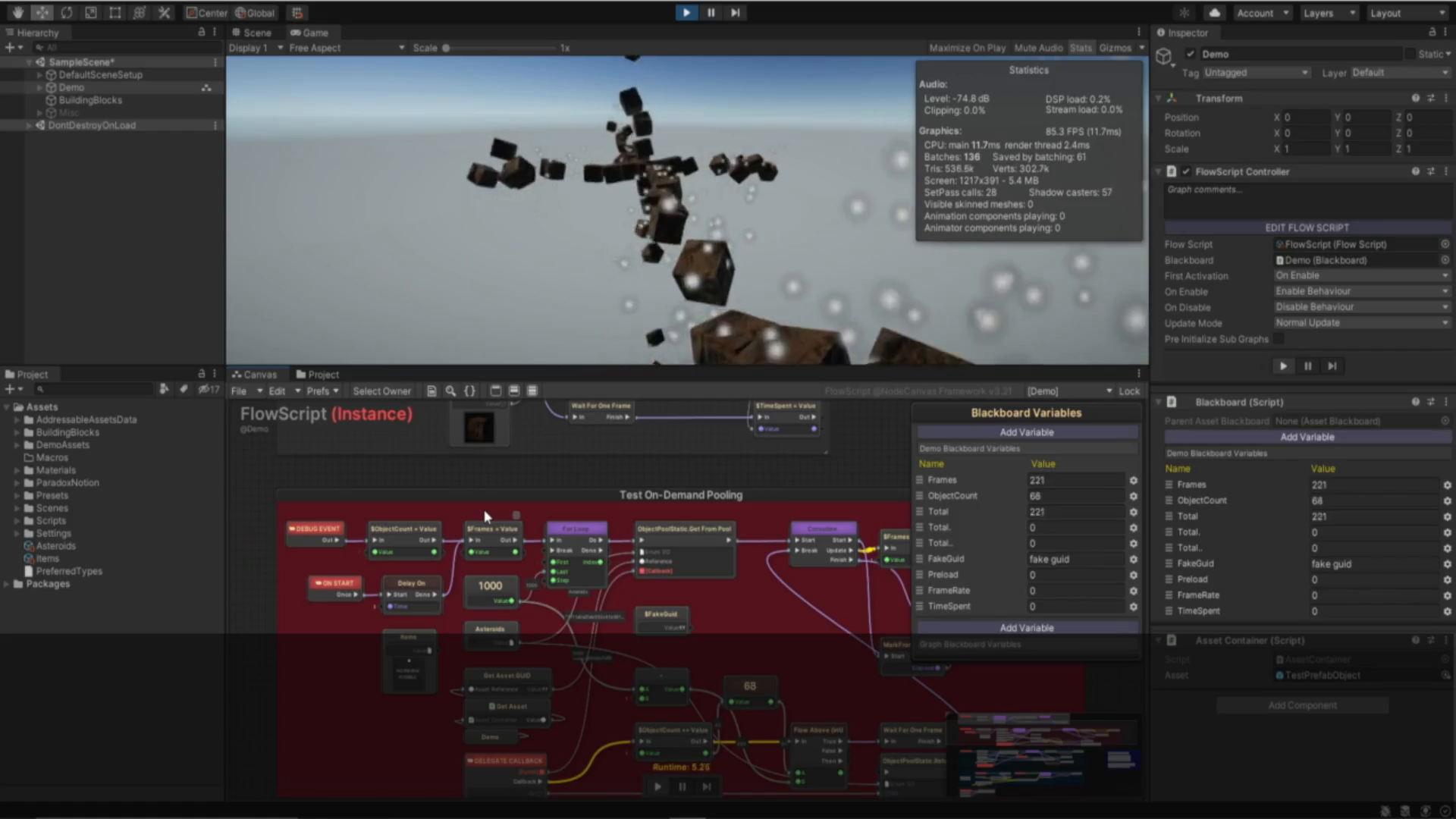Open First Activation dropdown
The image size is (1456, 819).
tap(1362, 276)
